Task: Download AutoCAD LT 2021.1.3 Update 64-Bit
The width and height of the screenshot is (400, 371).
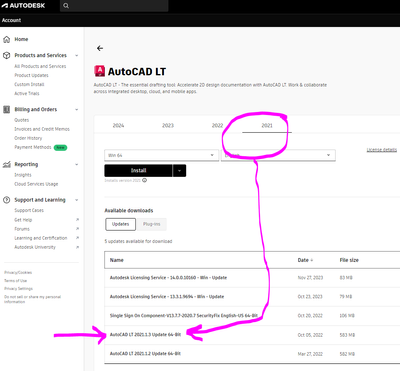Action: tap(145, 335)
